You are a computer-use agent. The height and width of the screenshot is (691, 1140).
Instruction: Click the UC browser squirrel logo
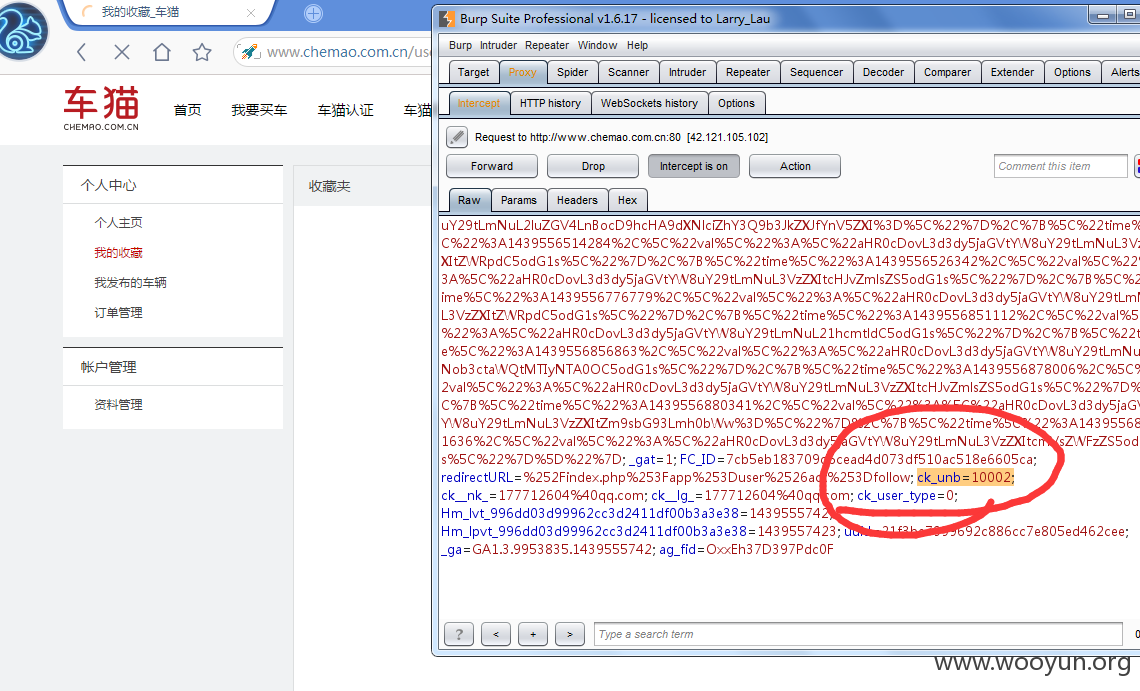[x=24, y=31]
